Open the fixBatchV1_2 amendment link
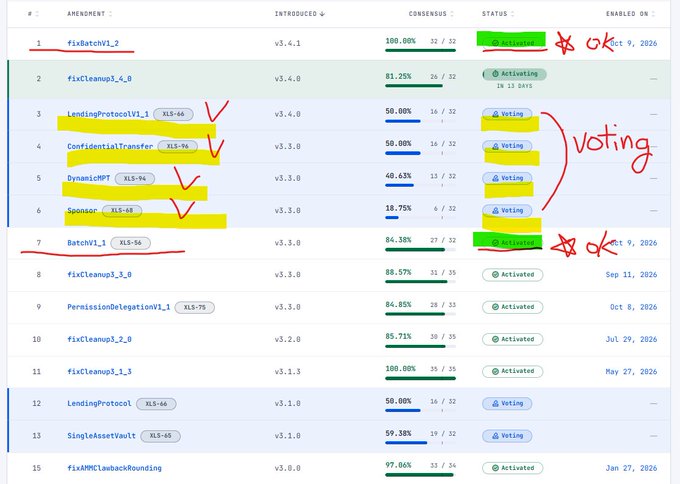 (x=93, y=43)
